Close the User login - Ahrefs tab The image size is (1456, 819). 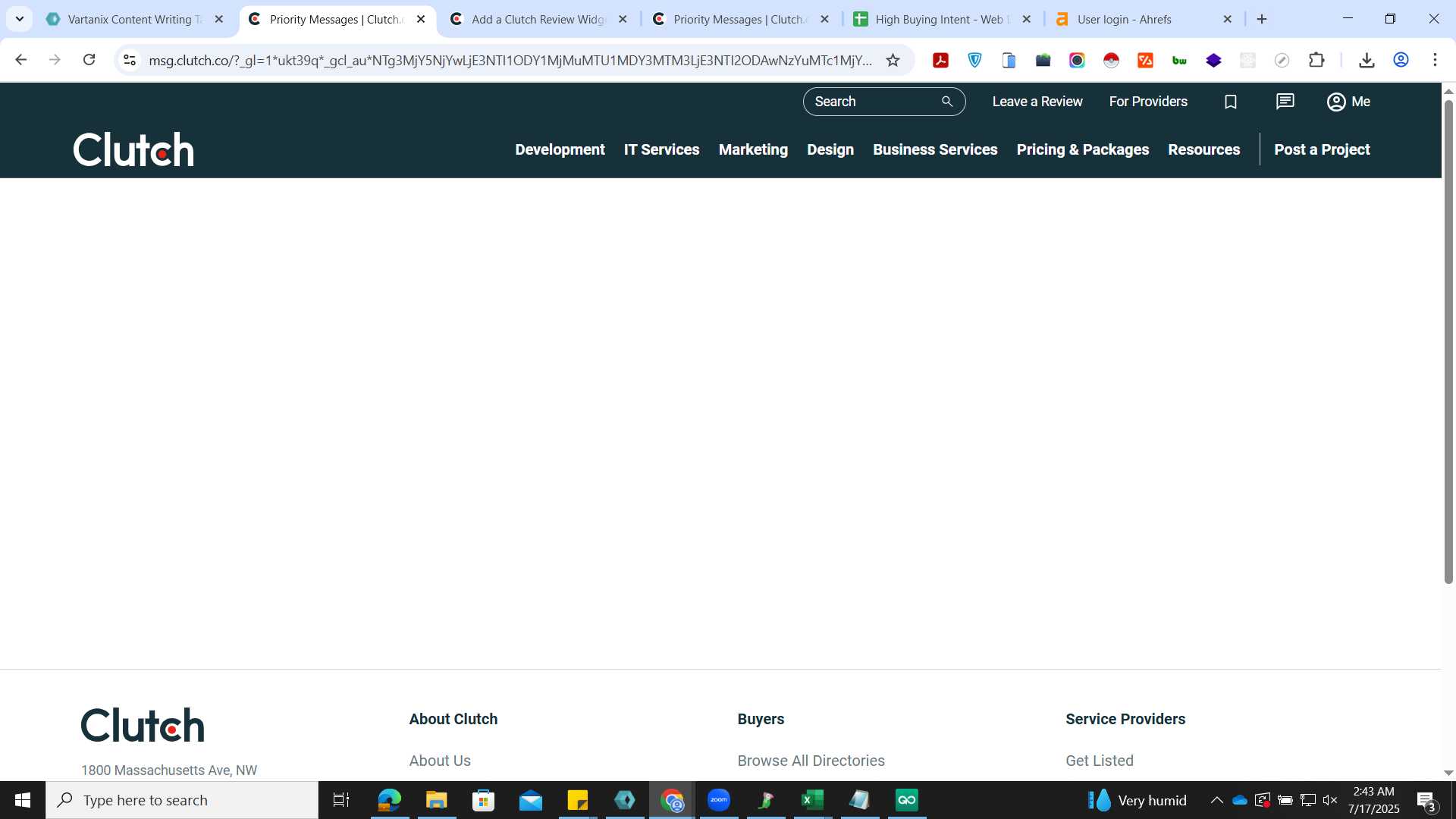click(1228, 20)
